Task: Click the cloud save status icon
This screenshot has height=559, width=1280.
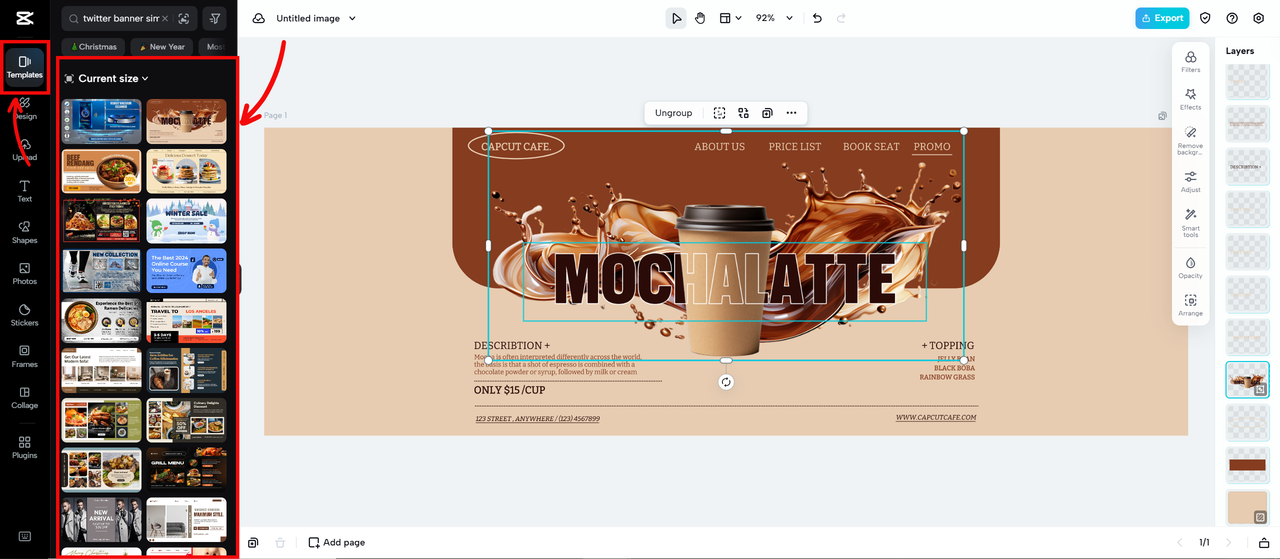Action: tap(259, 18)
